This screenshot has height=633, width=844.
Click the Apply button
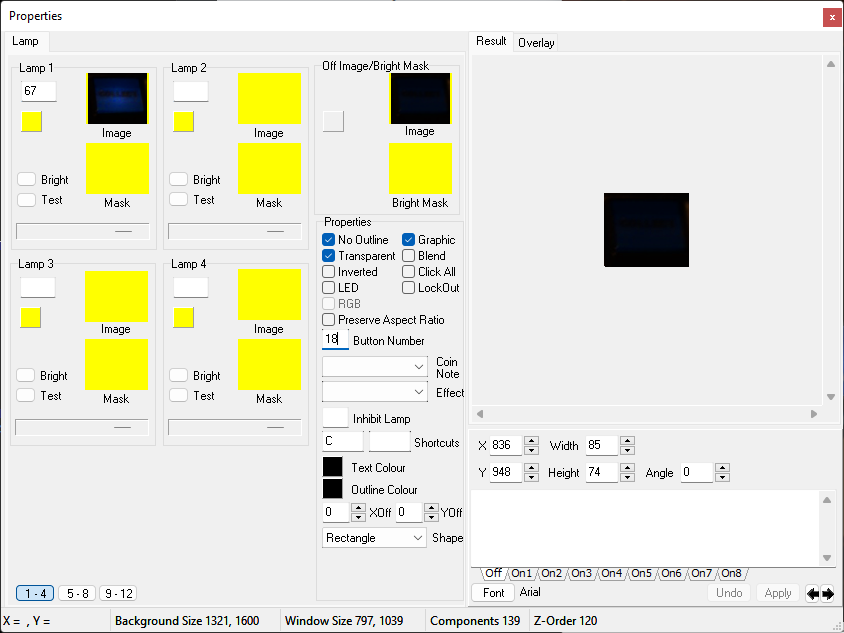(777, 593)
